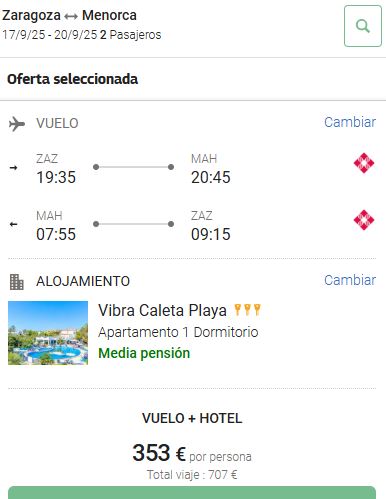Click the 07:55 MAH return departure time
The height and width of the screenshot is (499, 386).
56,234
